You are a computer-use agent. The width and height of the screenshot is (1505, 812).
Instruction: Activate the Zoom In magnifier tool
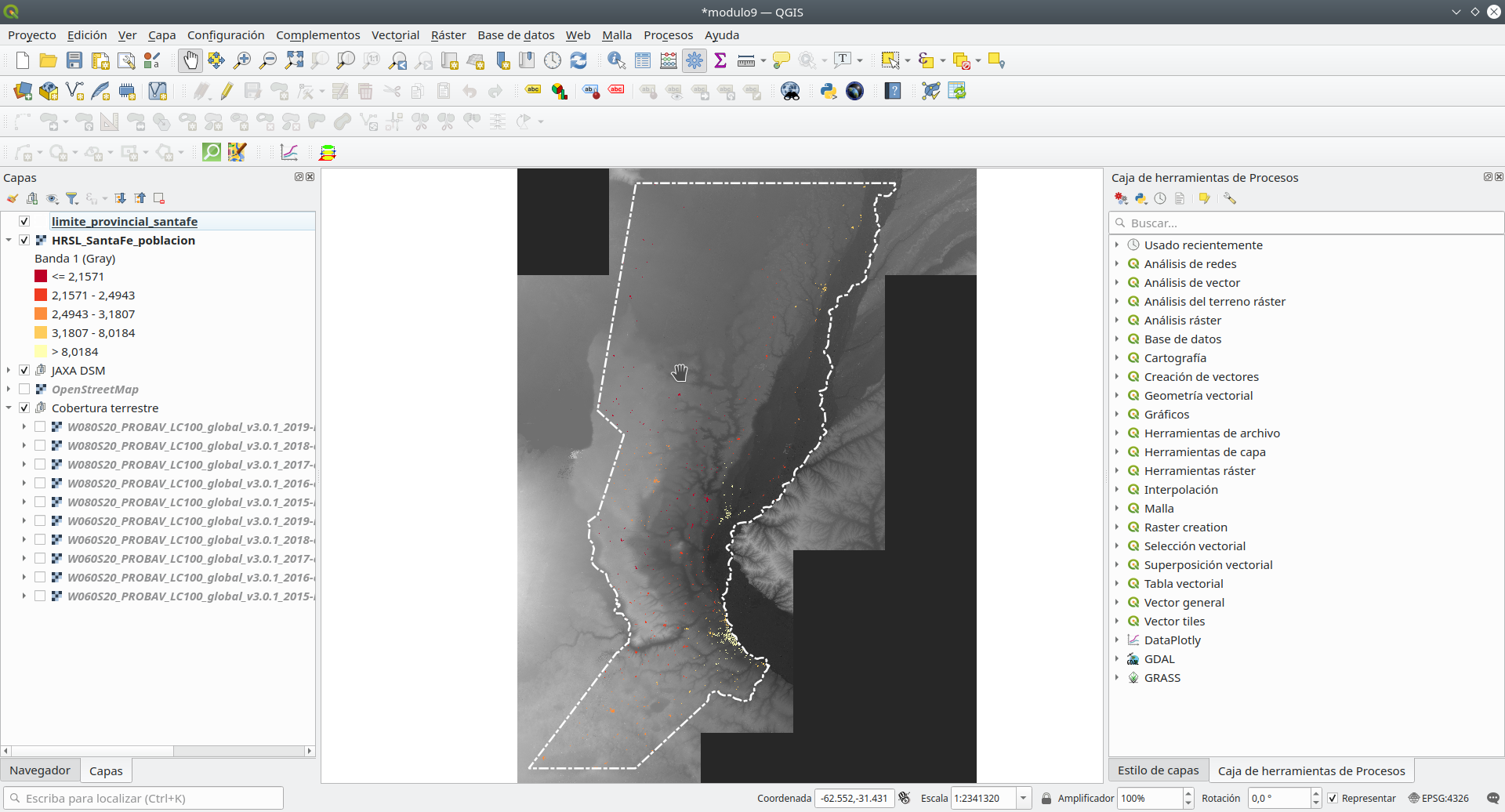coord(242,60)
